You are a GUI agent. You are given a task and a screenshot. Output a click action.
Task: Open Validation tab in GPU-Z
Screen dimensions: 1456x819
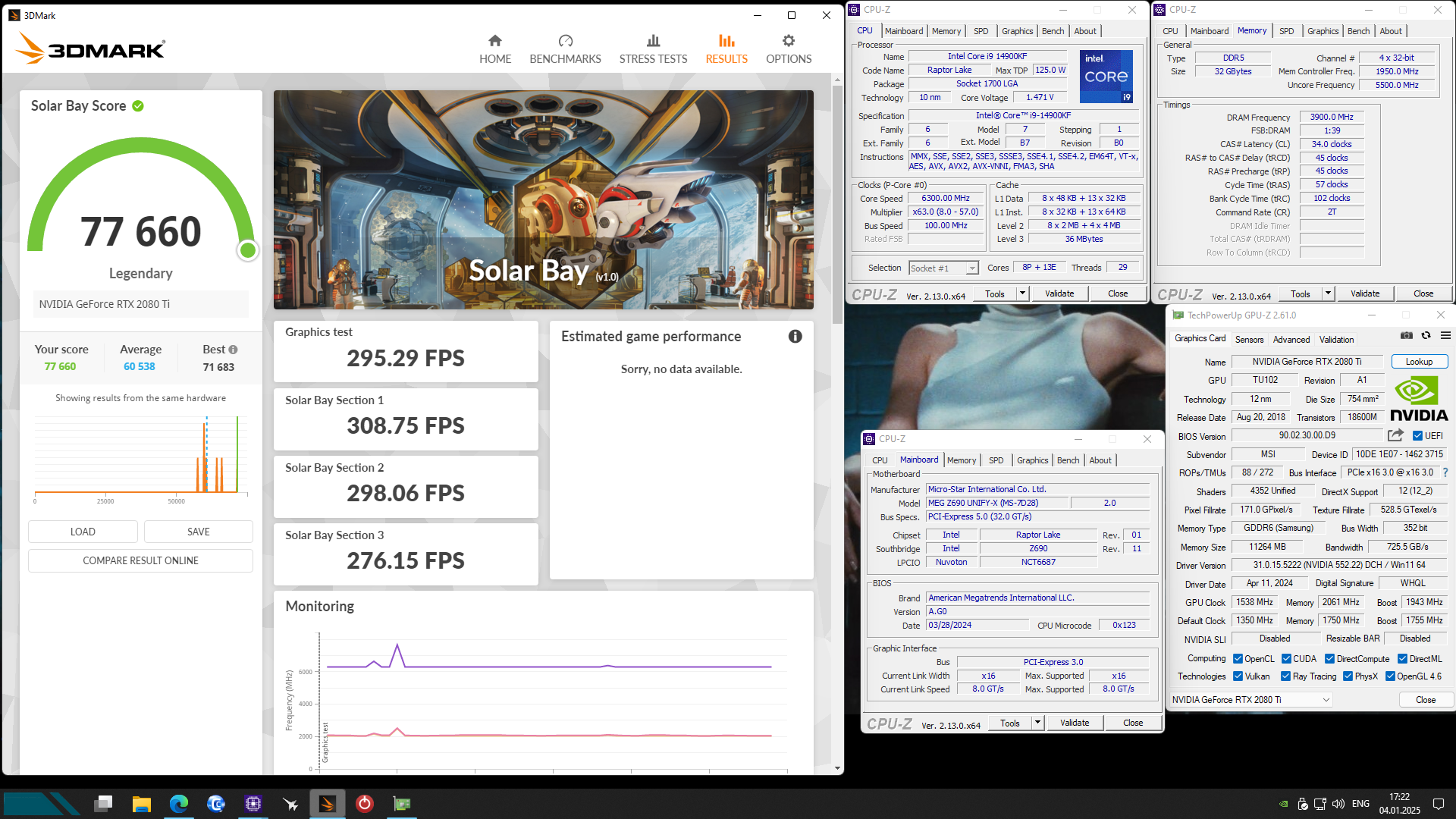(1336, 340)
